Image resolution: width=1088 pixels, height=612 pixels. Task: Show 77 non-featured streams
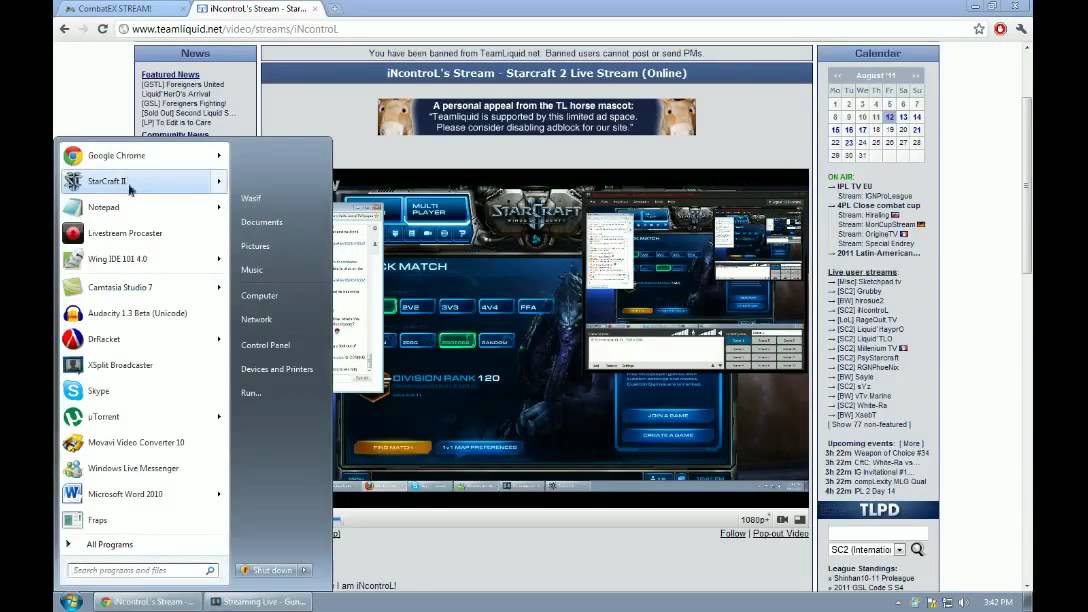pyautogui.click(x=869, y=425)
